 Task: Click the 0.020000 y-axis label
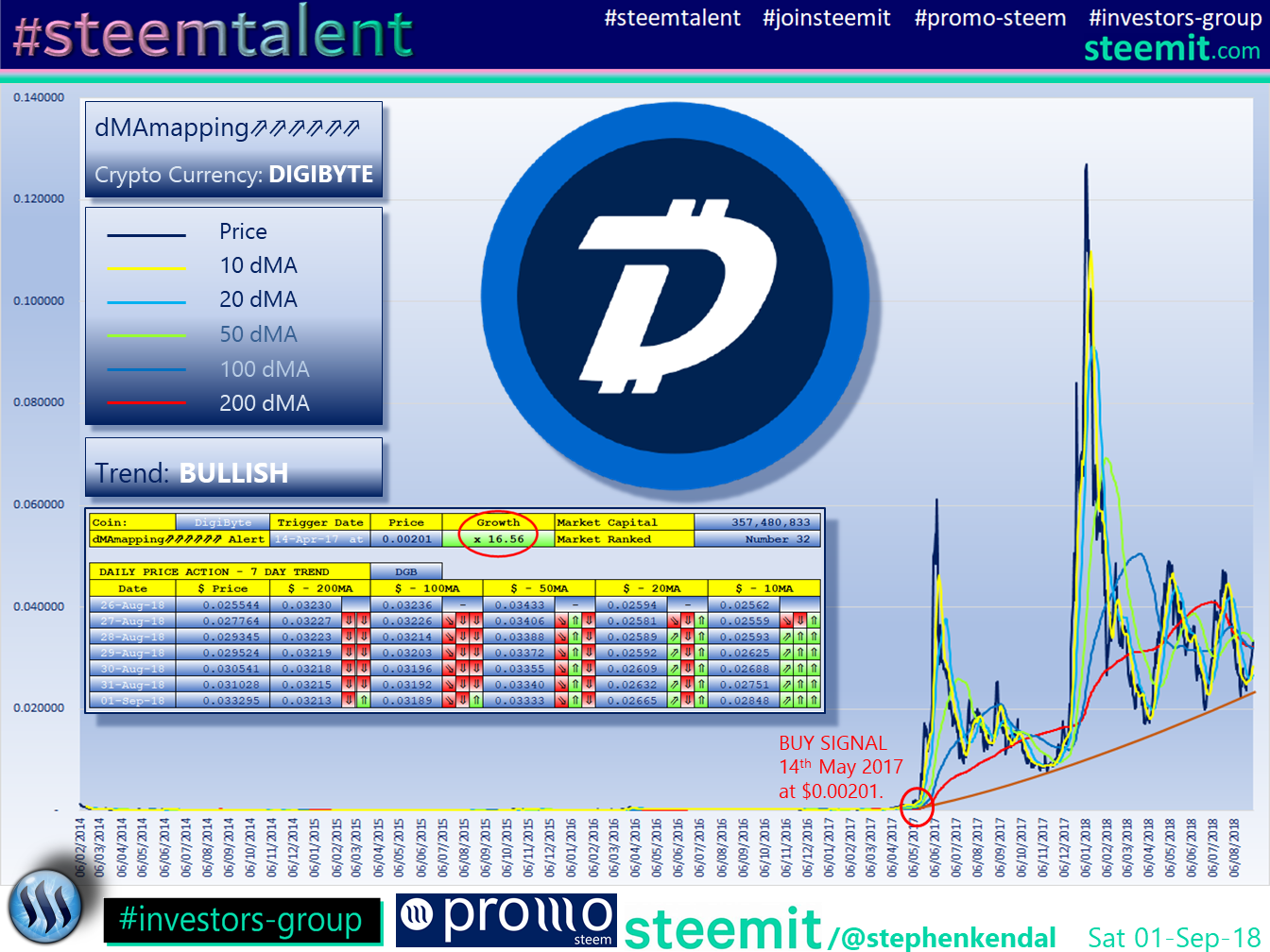click(x=39, y=707)
